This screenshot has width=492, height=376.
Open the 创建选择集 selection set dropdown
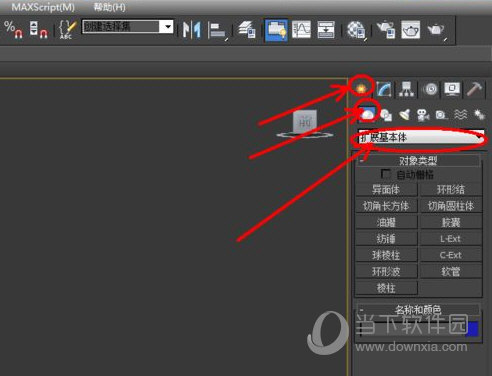point(128,26)
